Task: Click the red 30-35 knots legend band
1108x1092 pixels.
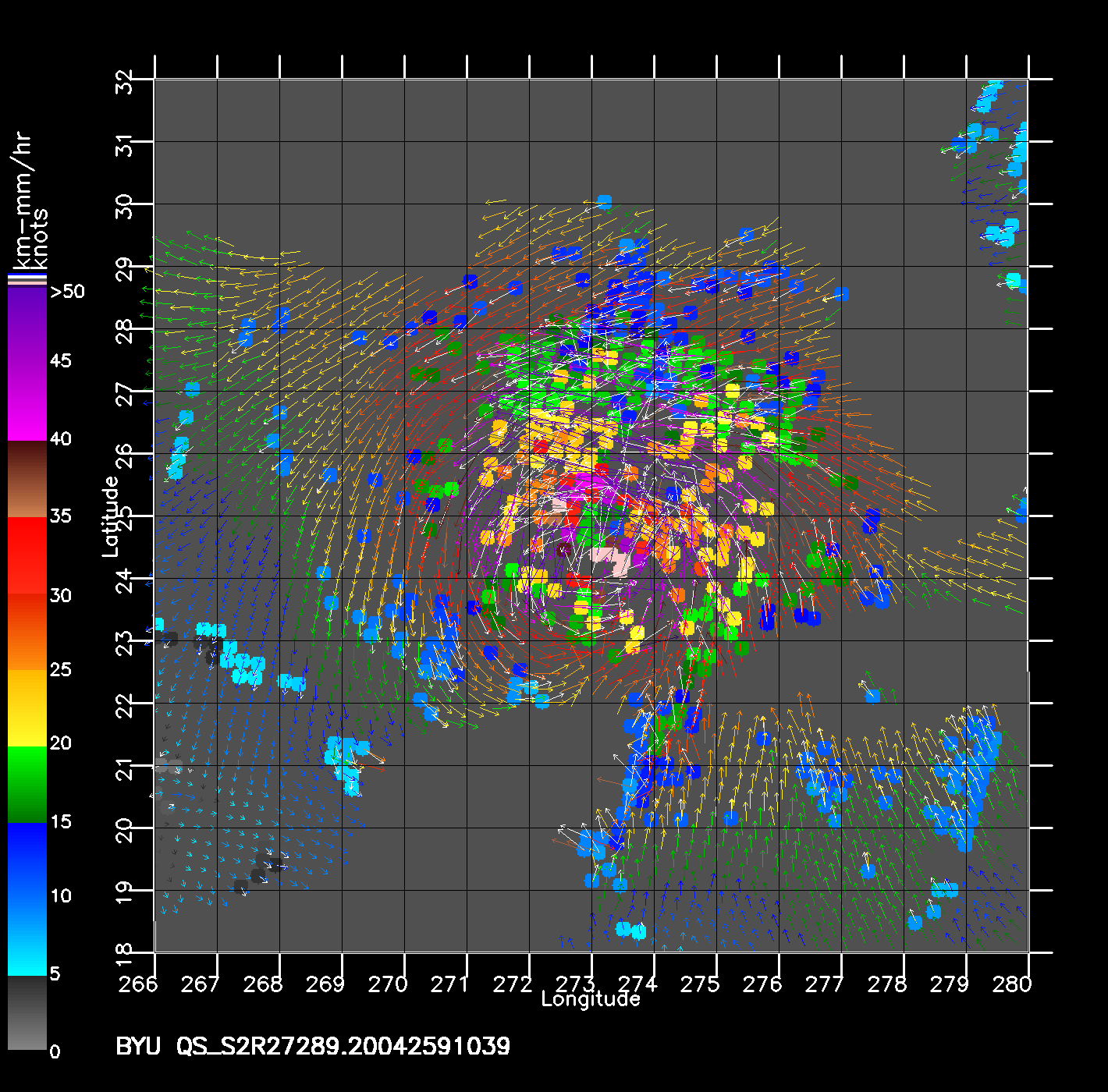Action: click(x=27, y=555)
